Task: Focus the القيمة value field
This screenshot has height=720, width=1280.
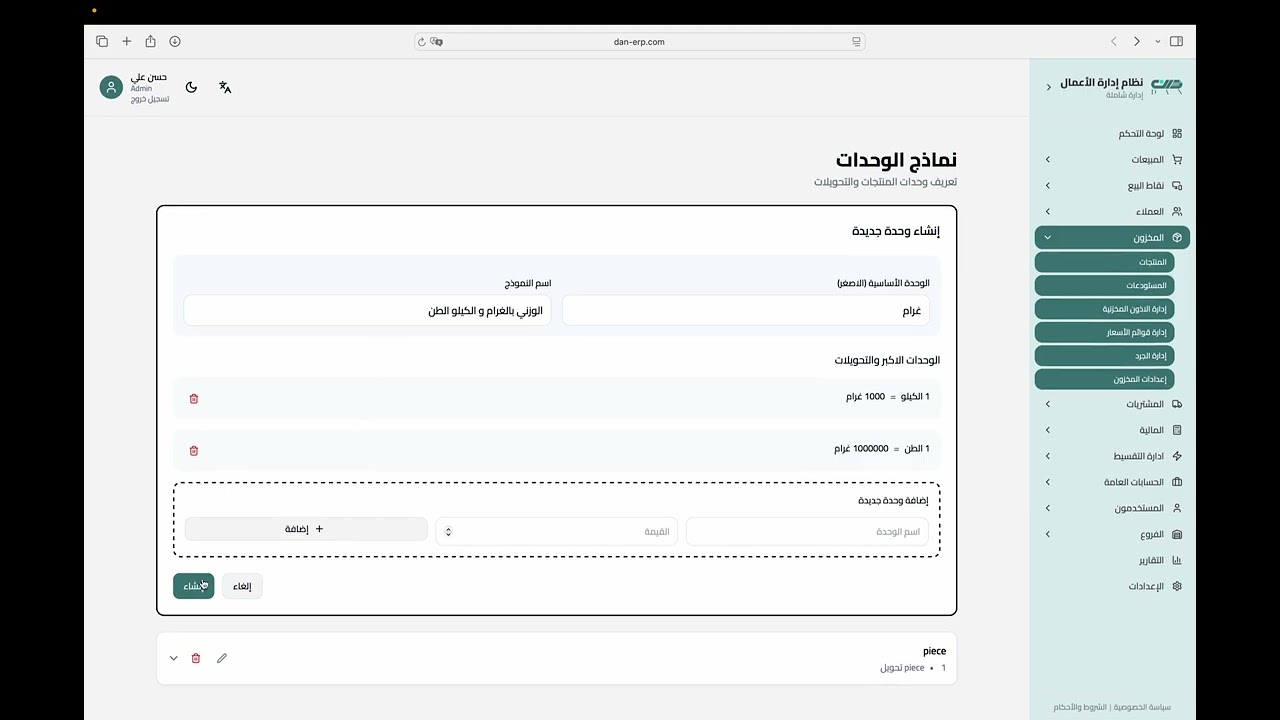Action: pyautogui.click(x=557, y=531)
